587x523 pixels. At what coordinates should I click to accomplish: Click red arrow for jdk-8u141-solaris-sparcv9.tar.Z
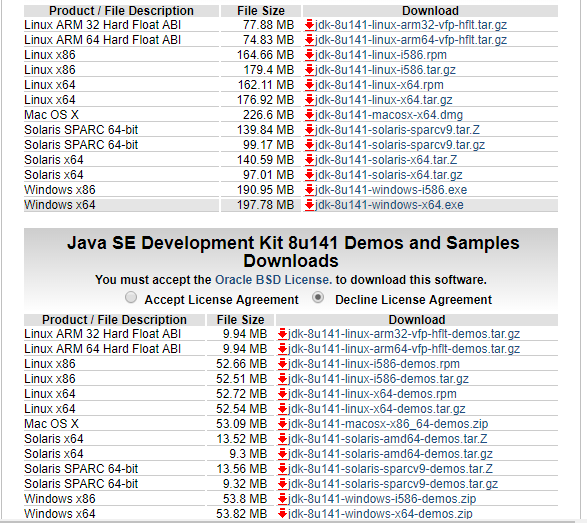pos(309,130)
